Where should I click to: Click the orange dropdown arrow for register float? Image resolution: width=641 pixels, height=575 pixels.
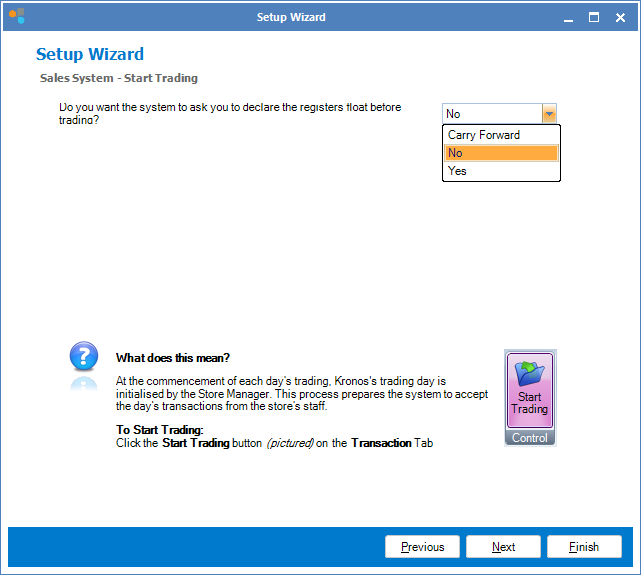point(549,114)
